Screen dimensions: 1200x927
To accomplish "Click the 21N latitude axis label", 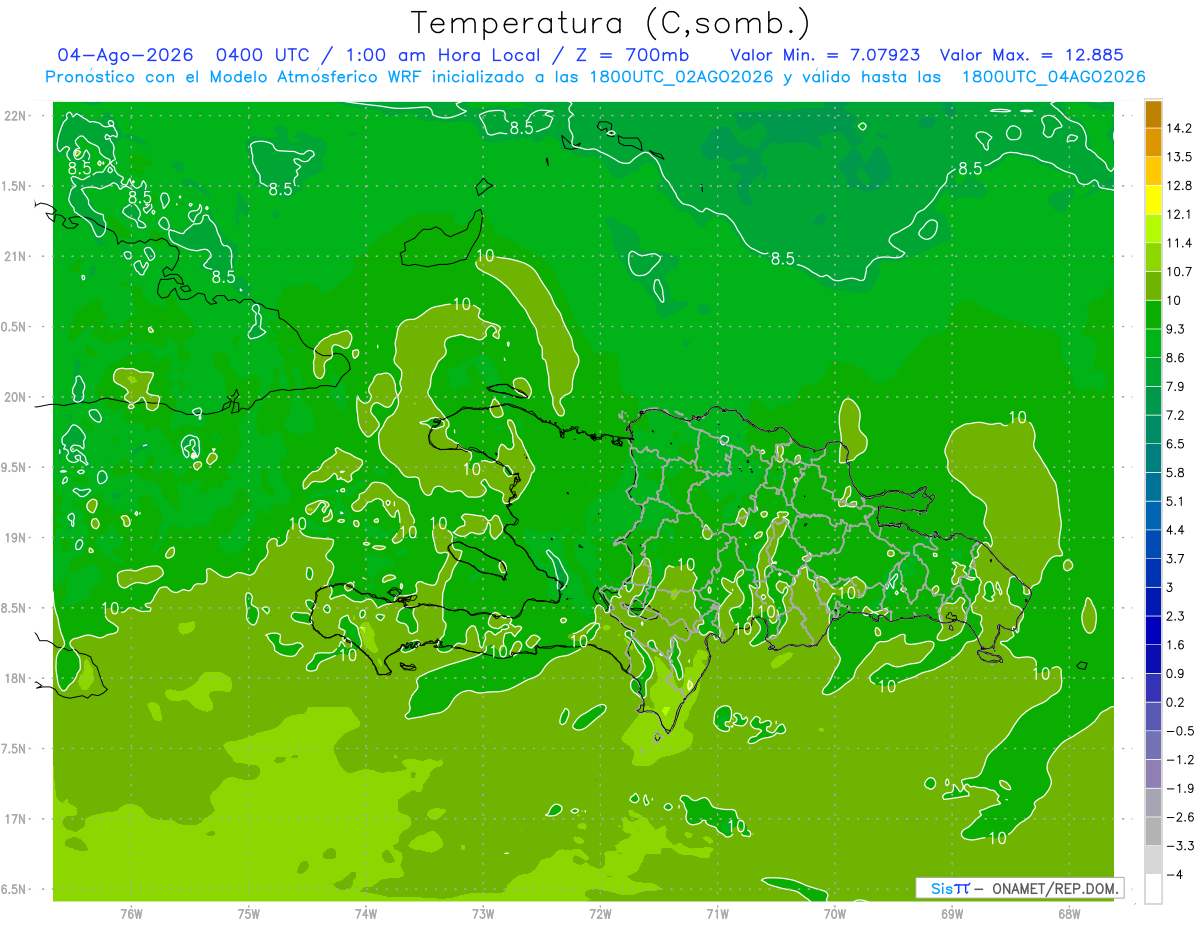I will tap(17, 256).
